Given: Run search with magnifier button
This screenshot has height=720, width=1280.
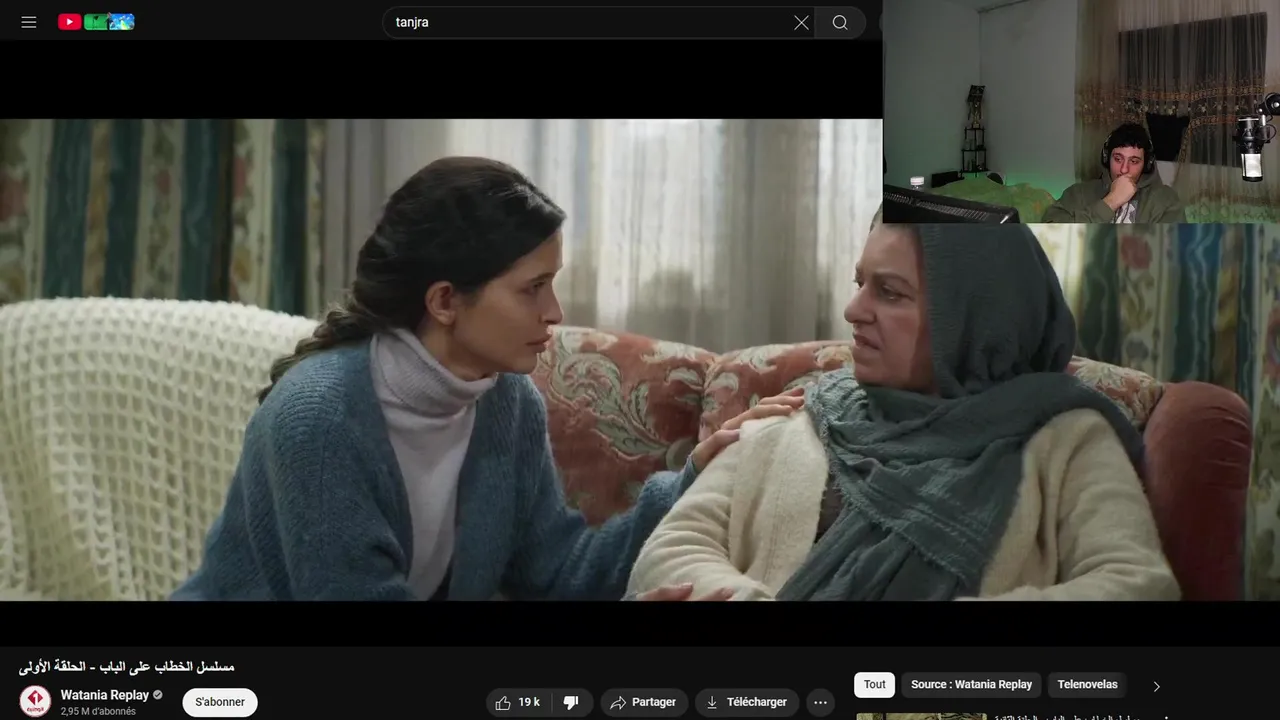Looking at the screenshot, I should point(840,22).
